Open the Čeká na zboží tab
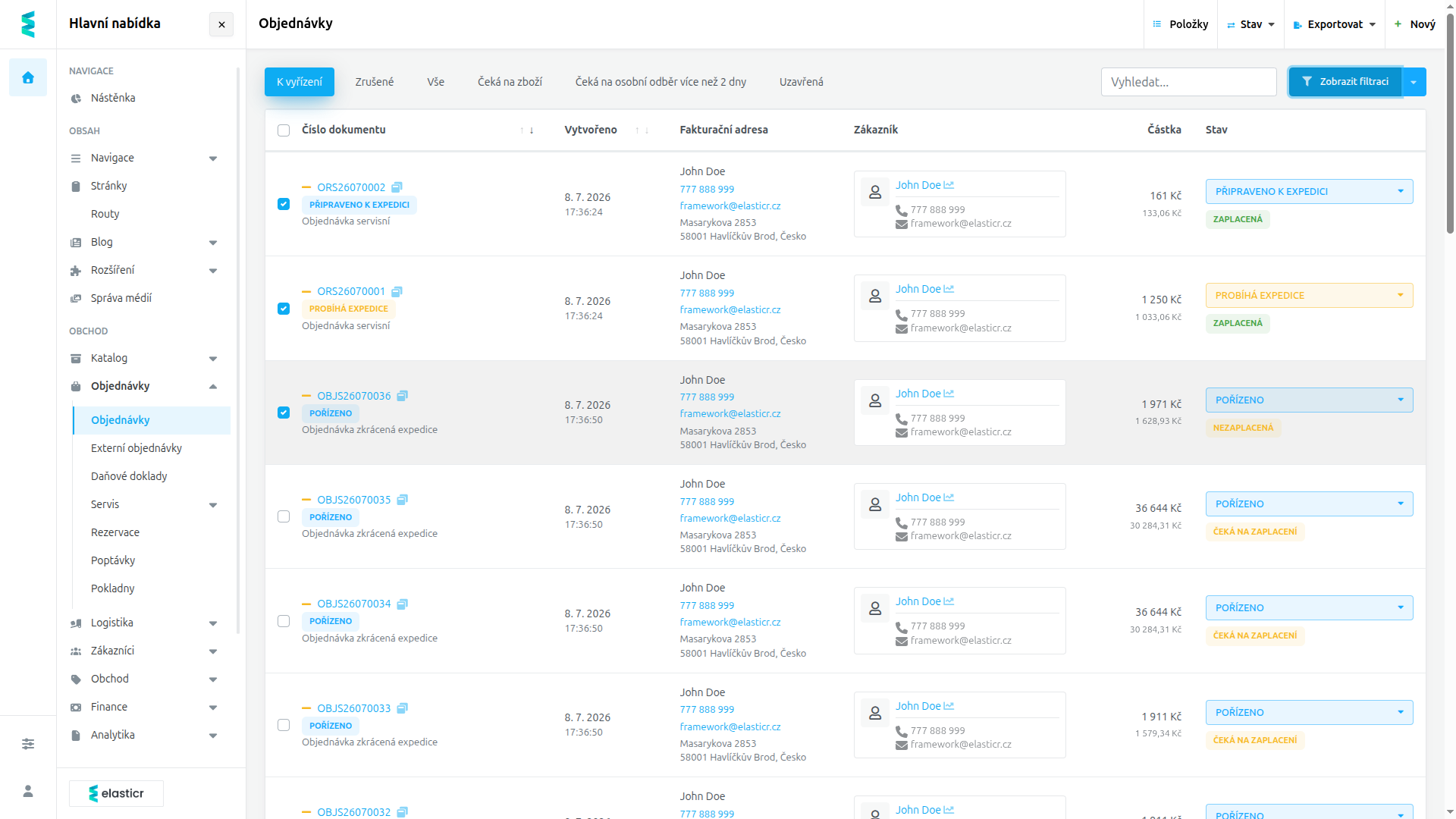 click(x=510, y=82)
